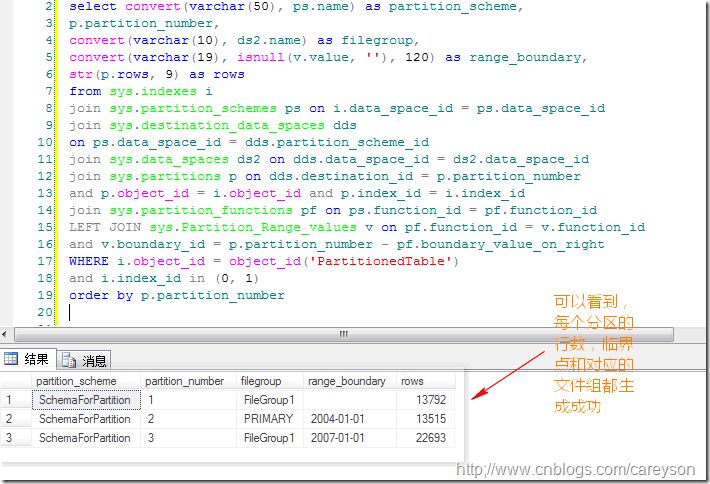The width and height of the screenshot is (710, 484).
Task: Click sys.destination_data_spaces in line 9
Action: pos(217,125)
